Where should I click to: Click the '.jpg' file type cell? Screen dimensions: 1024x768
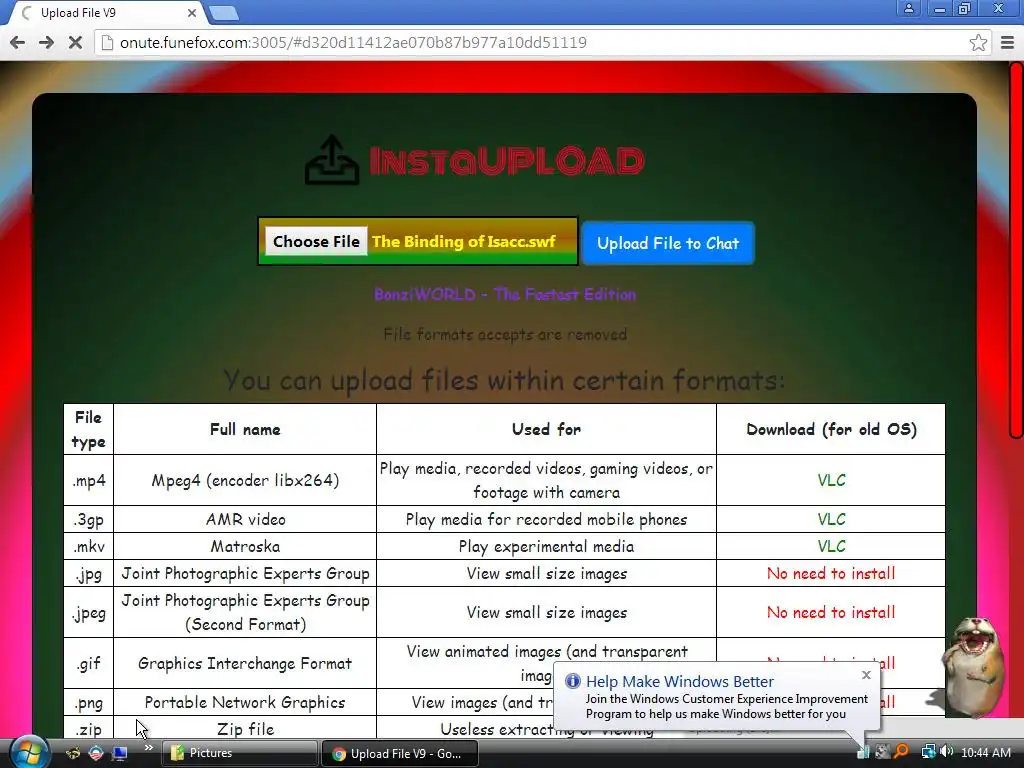[89, 573]
